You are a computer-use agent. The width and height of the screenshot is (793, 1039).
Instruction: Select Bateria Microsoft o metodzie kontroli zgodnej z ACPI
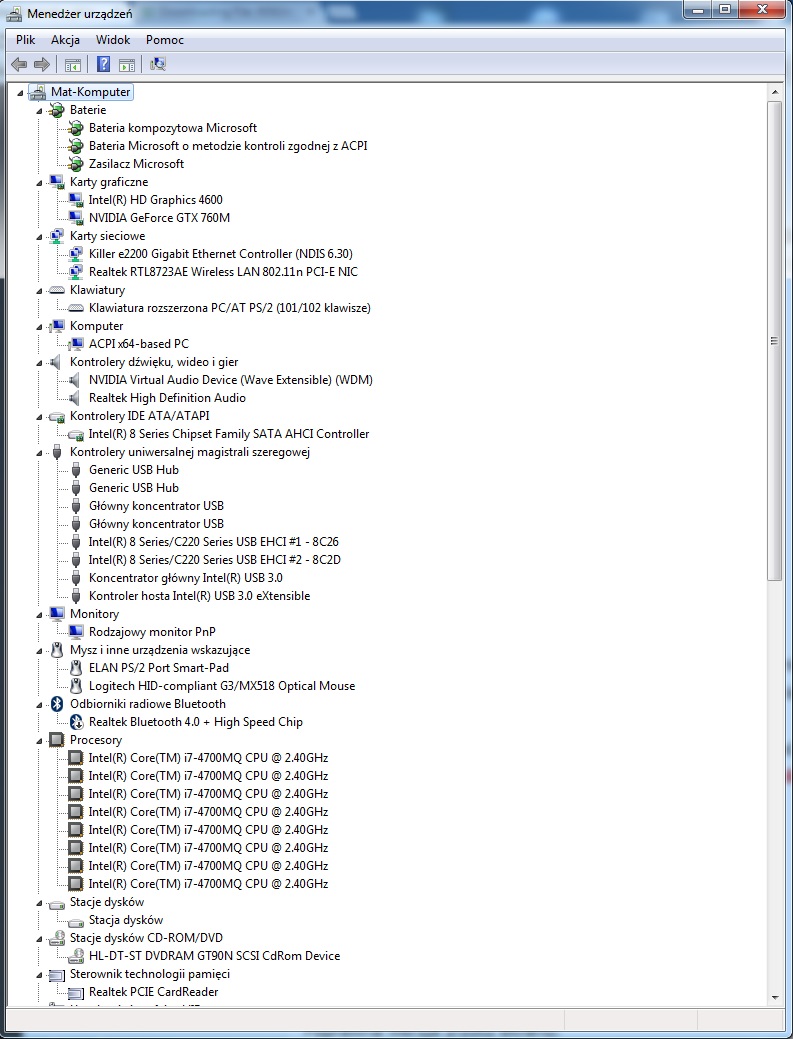coord(228,146)
